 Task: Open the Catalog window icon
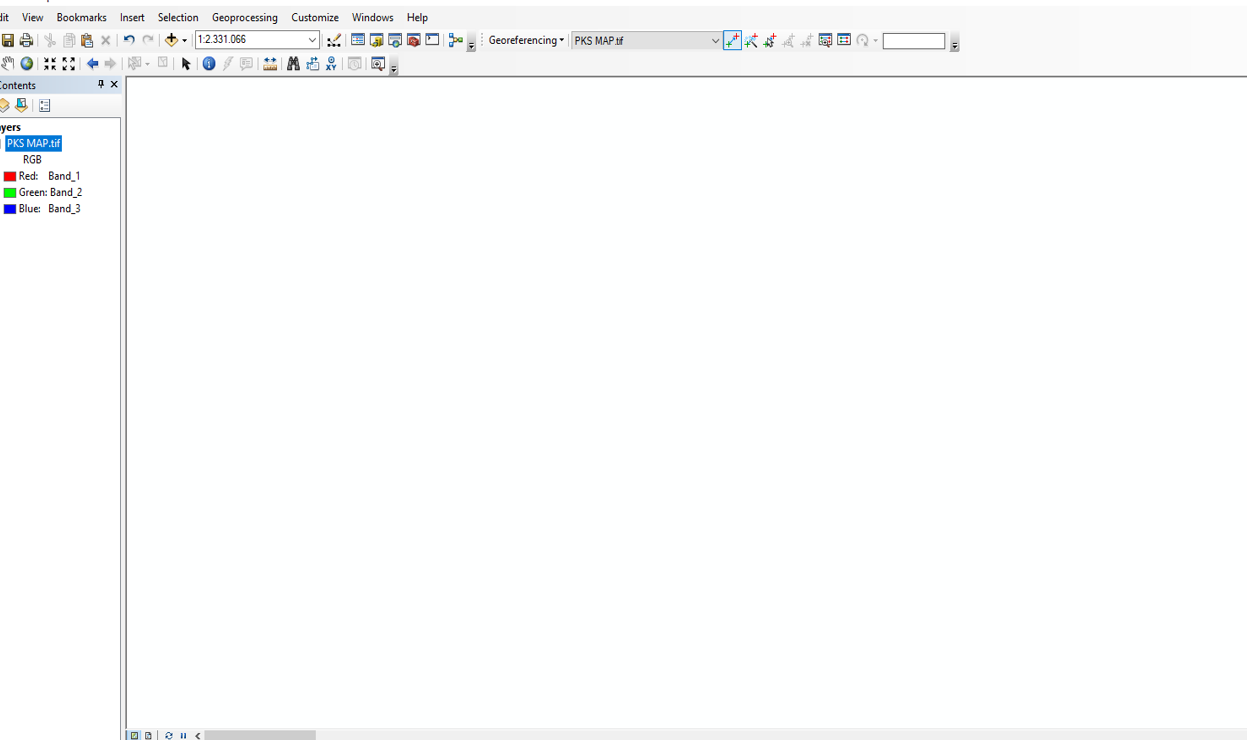pyautogui.click(x=376, y=41)
